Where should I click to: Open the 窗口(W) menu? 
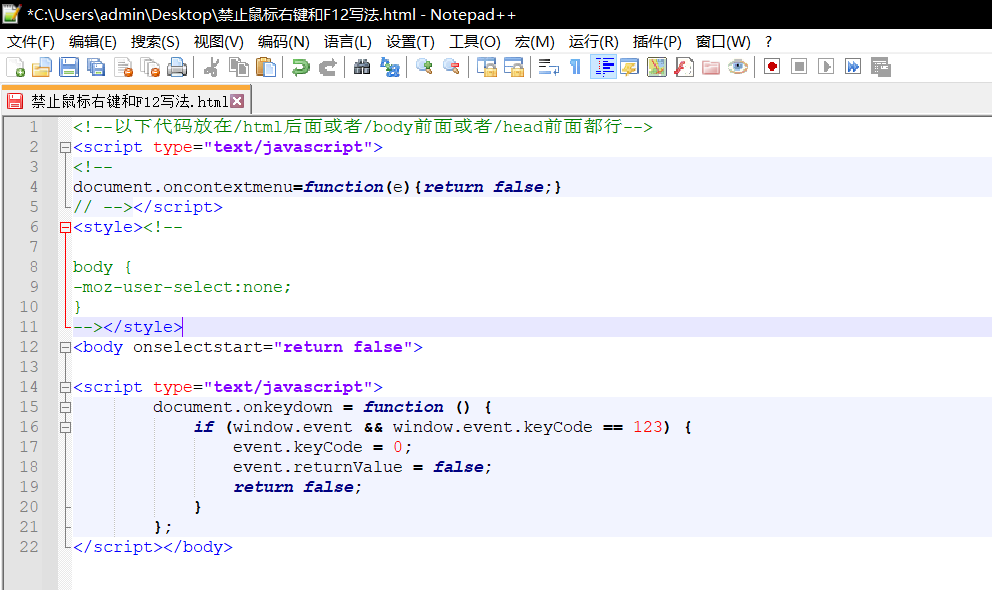[x=723, y=42]
